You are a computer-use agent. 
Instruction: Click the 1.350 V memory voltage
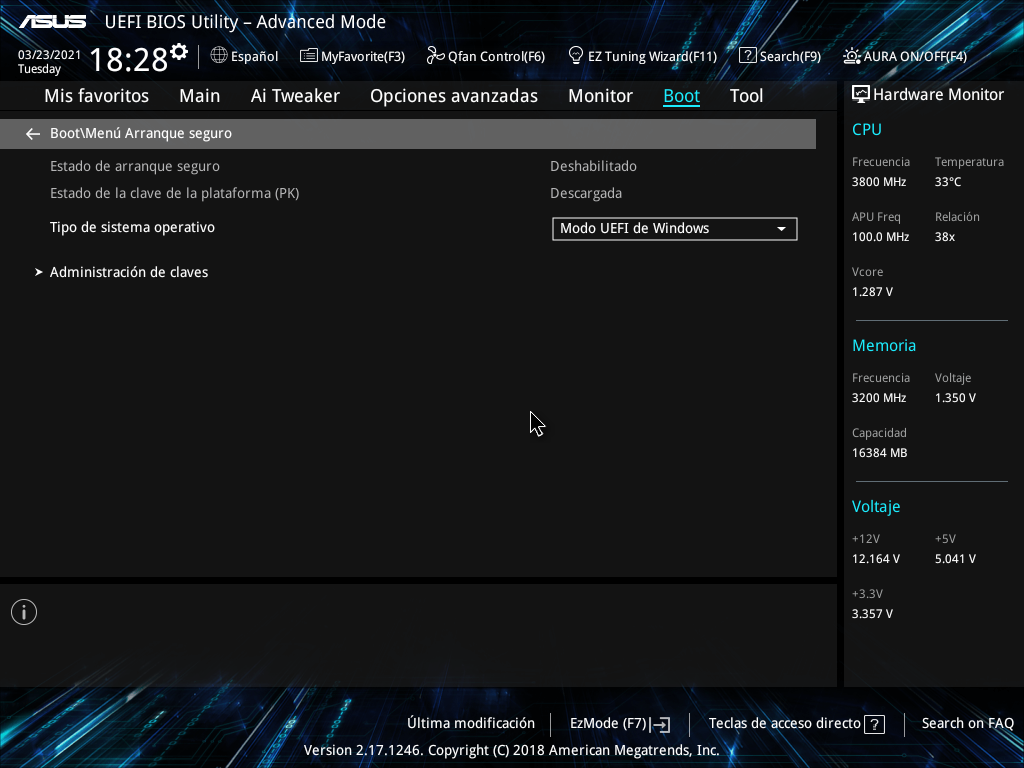tap(955, 398)
